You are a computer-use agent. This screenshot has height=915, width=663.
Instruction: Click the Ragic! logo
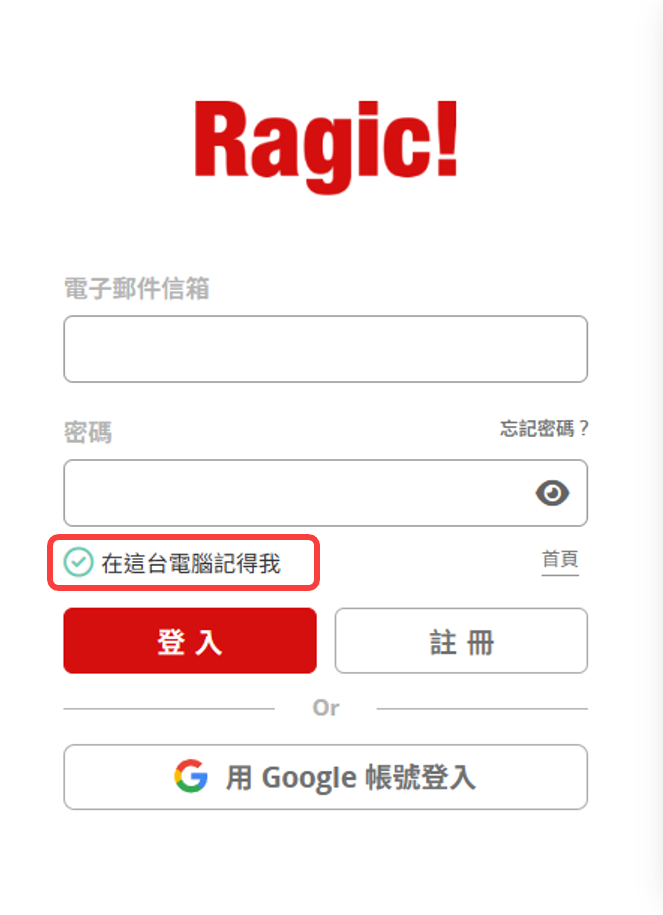pos(326,146)
